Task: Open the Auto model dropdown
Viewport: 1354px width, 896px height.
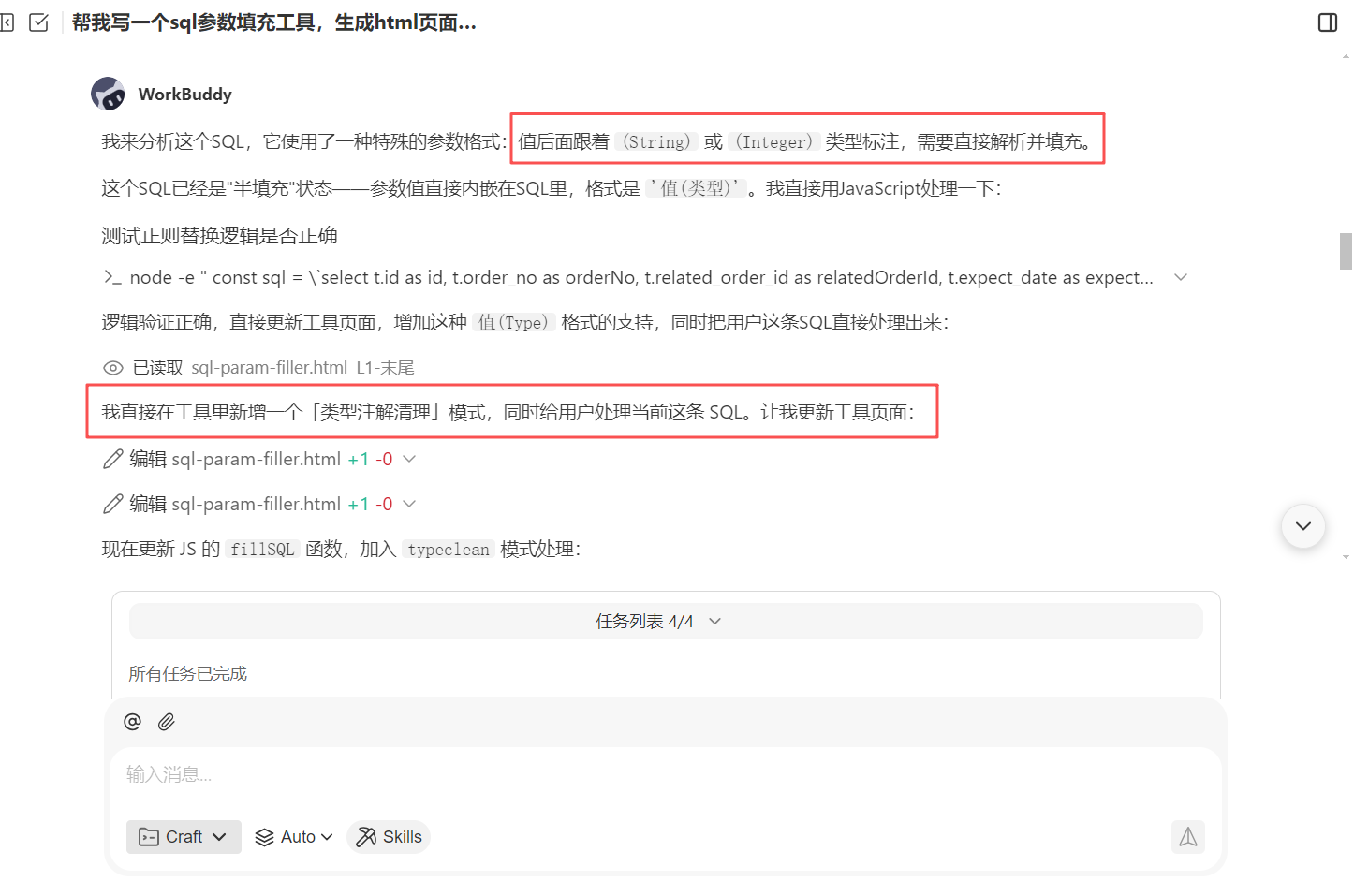Action: click(294, 837)
